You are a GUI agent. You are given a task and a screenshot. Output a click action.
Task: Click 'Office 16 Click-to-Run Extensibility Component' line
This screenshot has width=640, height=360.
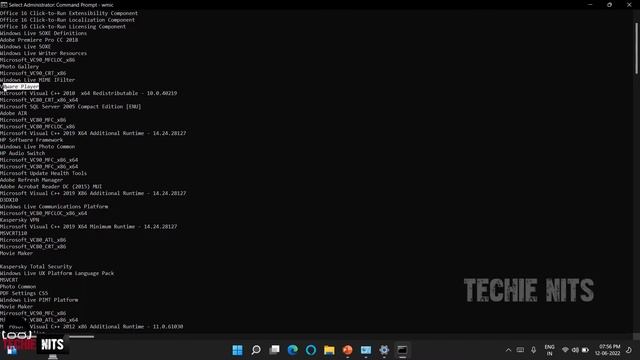[69, 13]
